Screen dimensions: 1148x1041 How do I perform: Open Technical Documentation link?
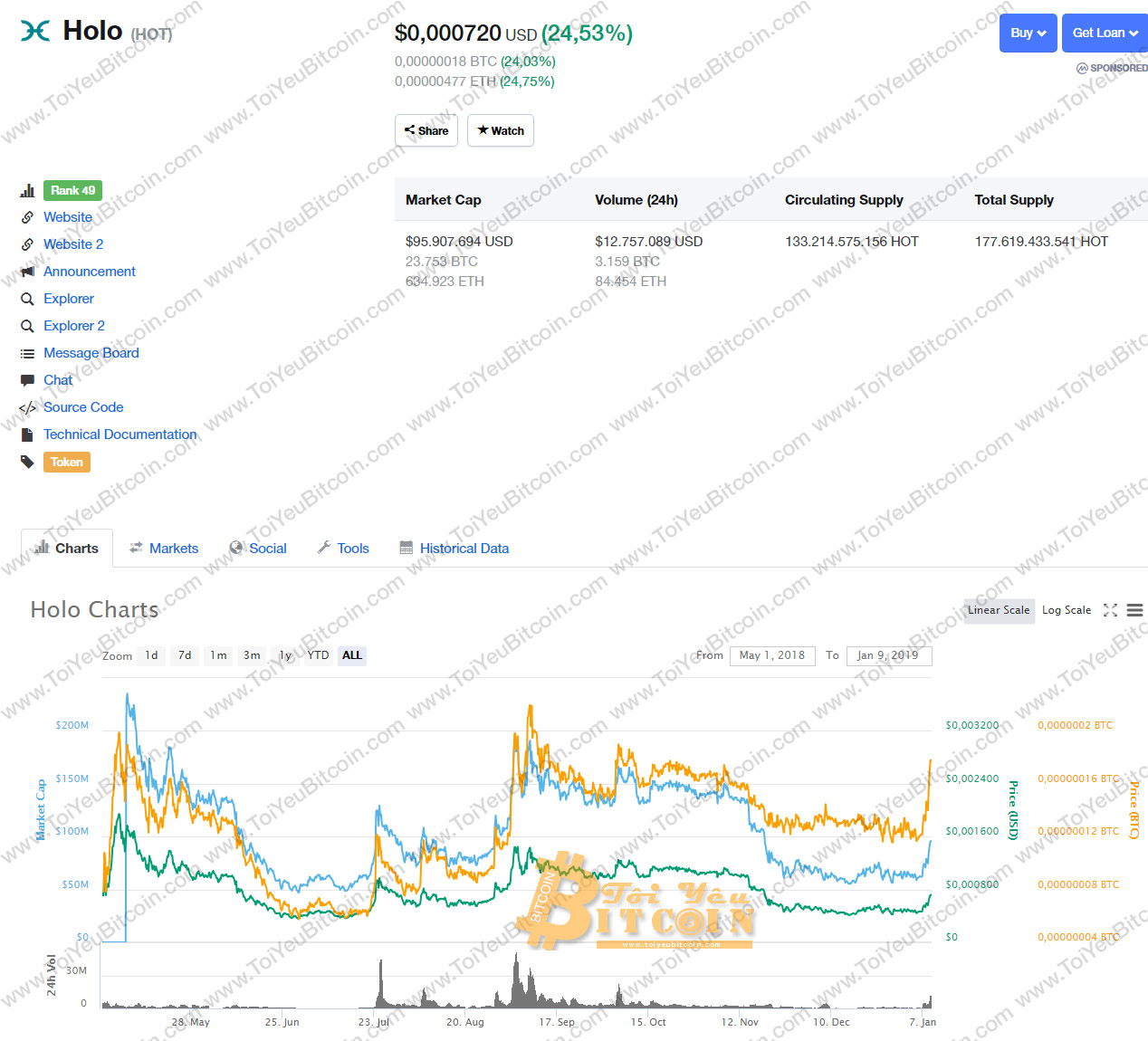(x=120, y=435)
